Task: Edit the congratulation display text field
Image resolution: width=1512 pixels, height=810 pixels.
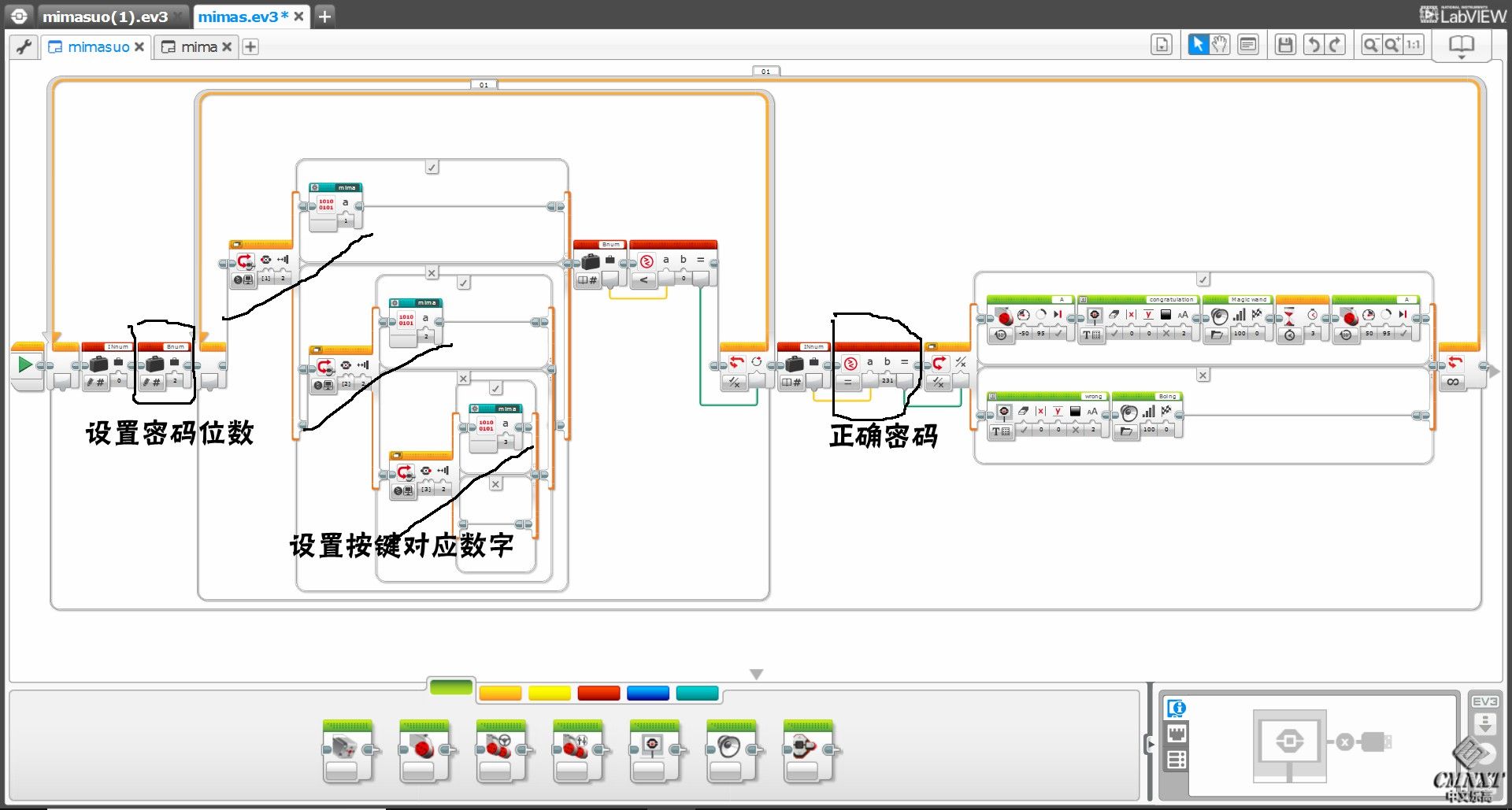Action: [1172, 300]
